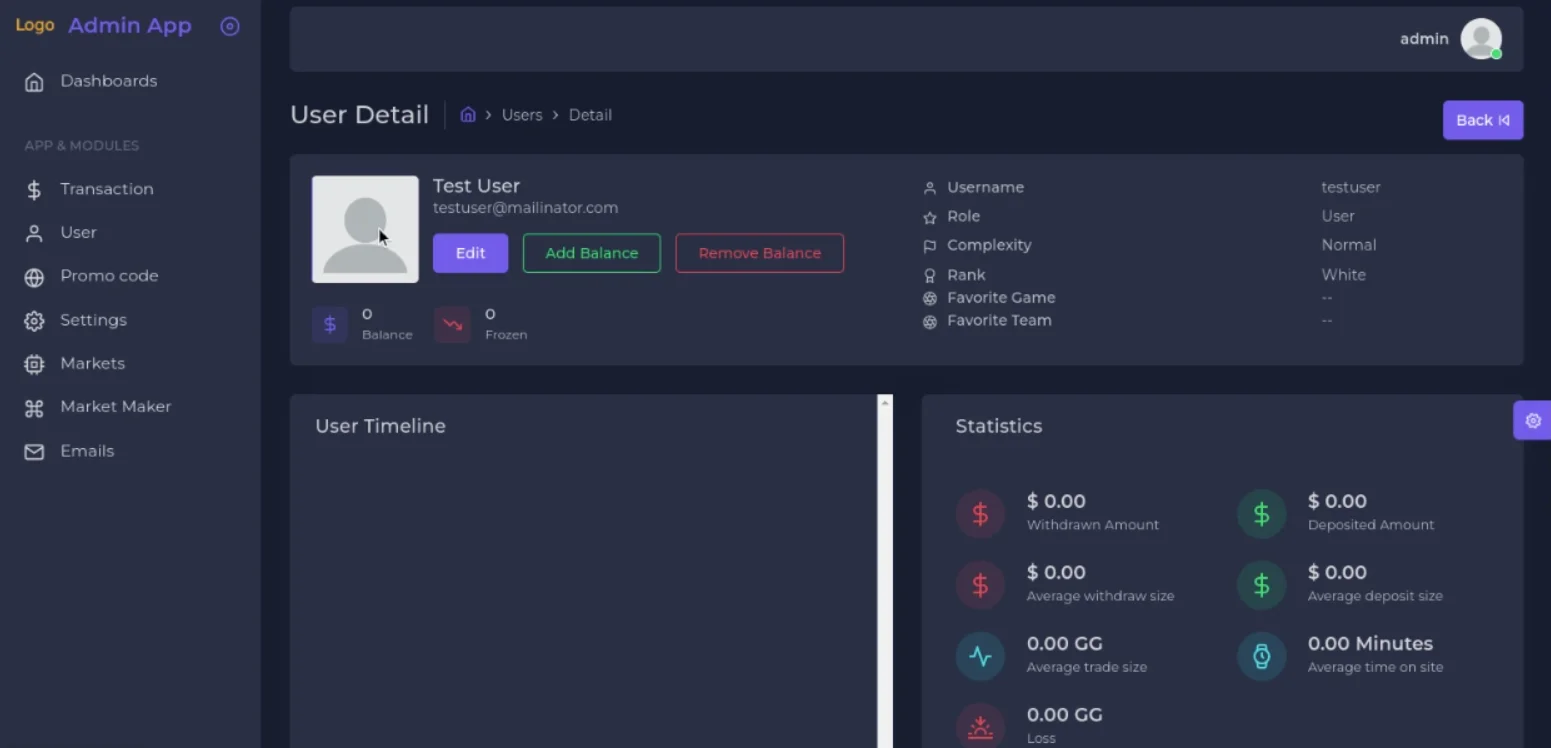Navigate to Users breadcrumb link

pyautogui.click(x=521, y=115)
